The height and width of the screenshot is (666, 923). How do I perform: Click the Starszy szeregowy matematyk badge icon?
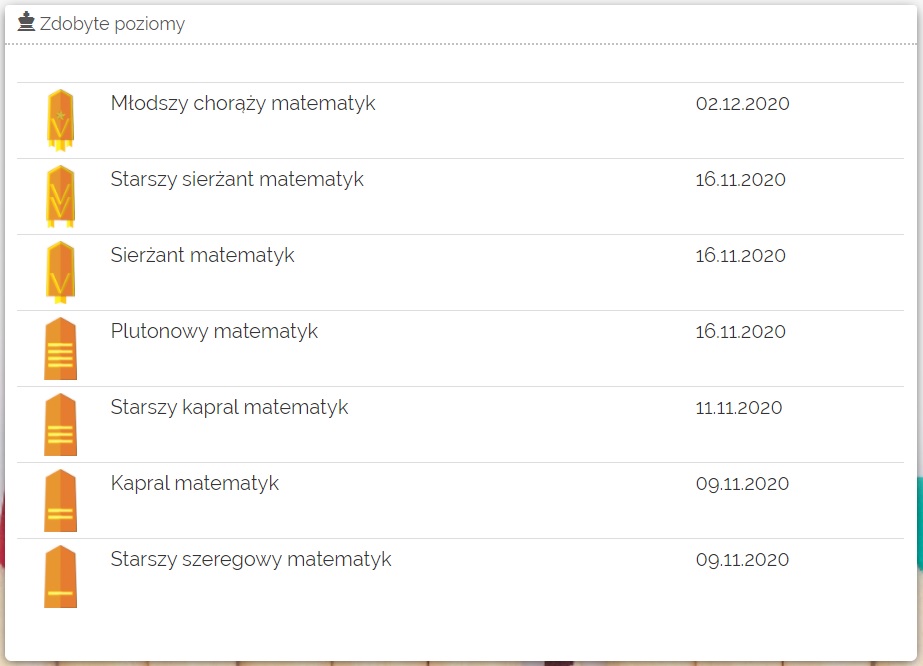60,576
